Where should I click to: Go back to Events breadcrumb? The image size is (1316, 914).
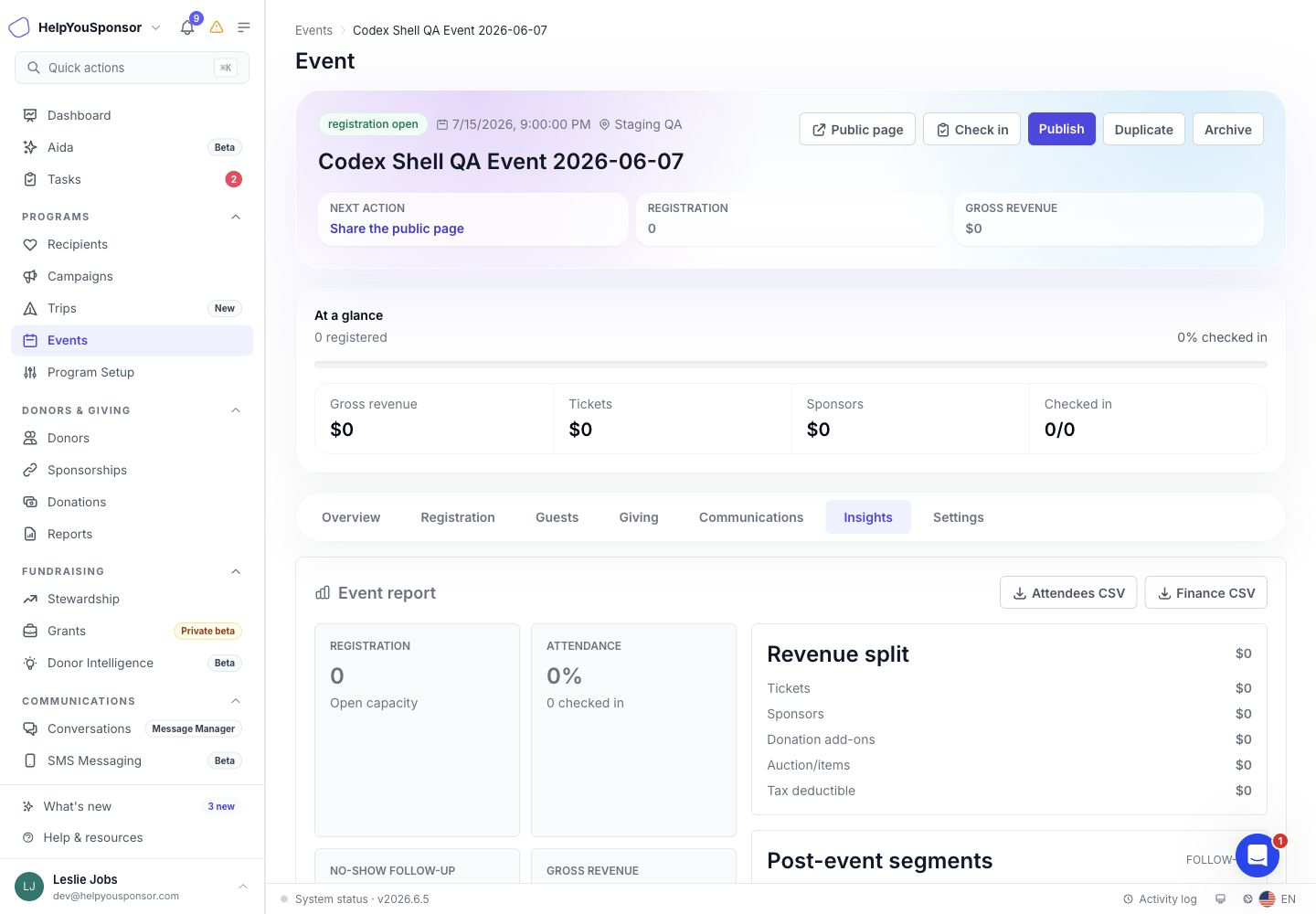tap(313, 30)
